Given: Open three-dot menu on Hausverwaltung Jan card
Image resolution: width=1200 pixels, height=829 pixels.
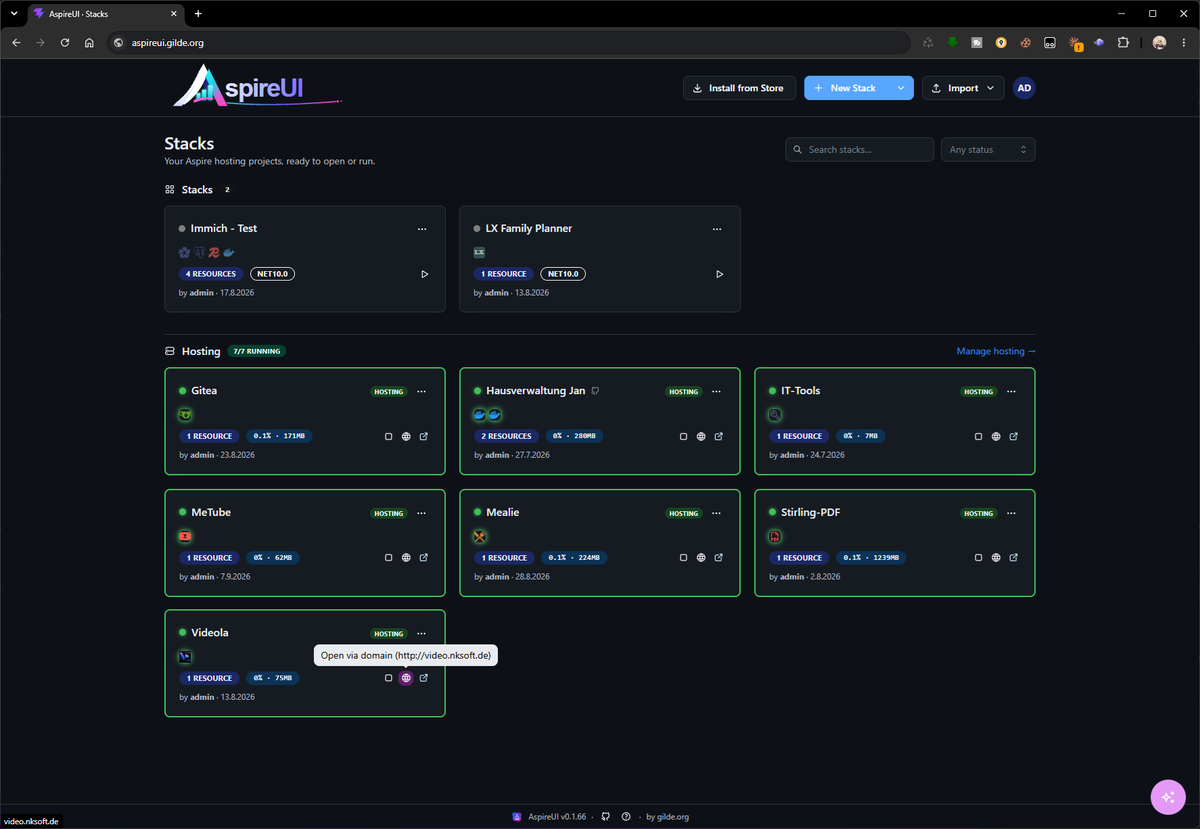Looking at the screenshot, I should 717,392.
